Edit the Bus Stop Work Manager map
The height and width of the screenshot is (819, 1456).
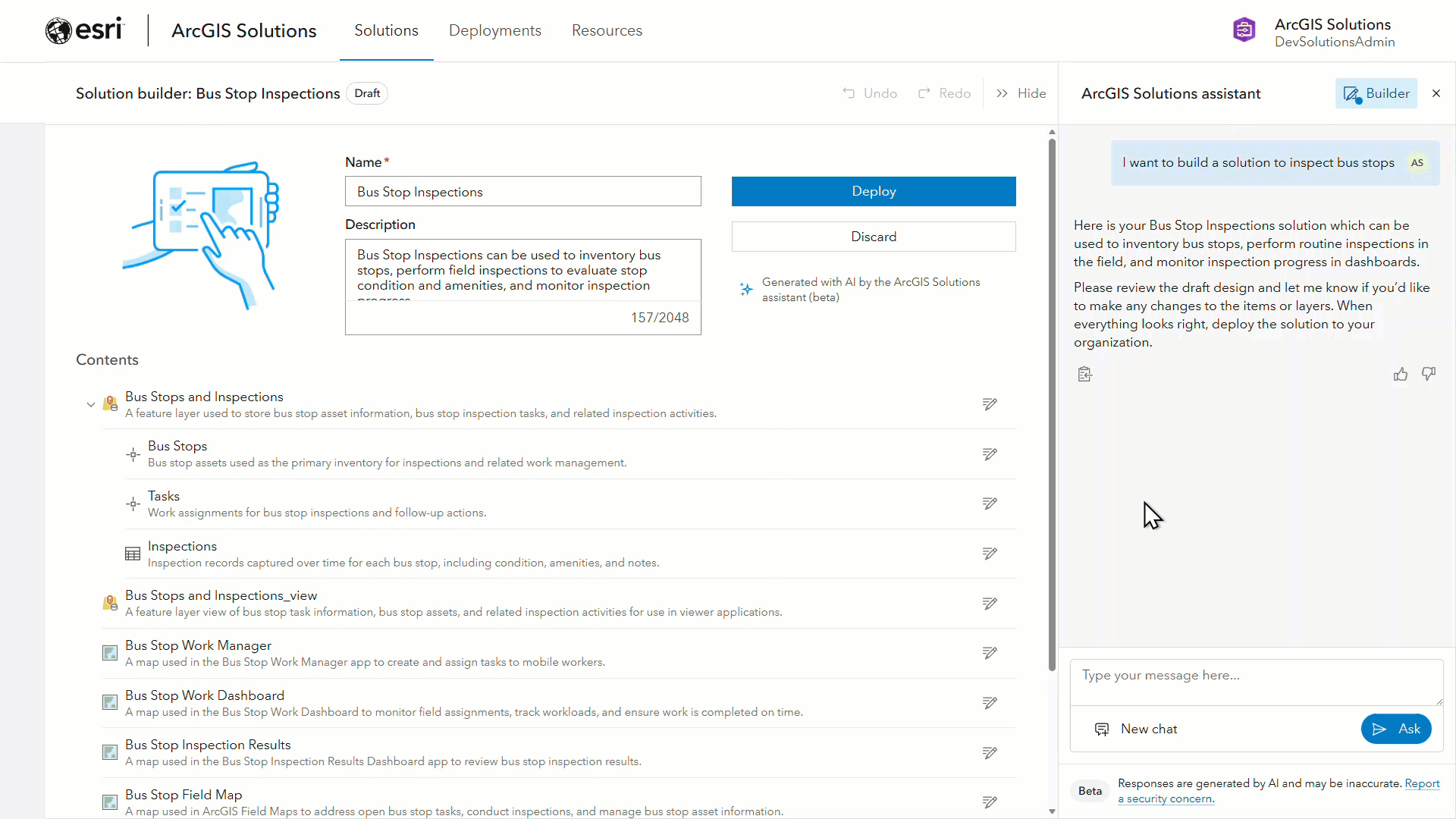(990, 653)
